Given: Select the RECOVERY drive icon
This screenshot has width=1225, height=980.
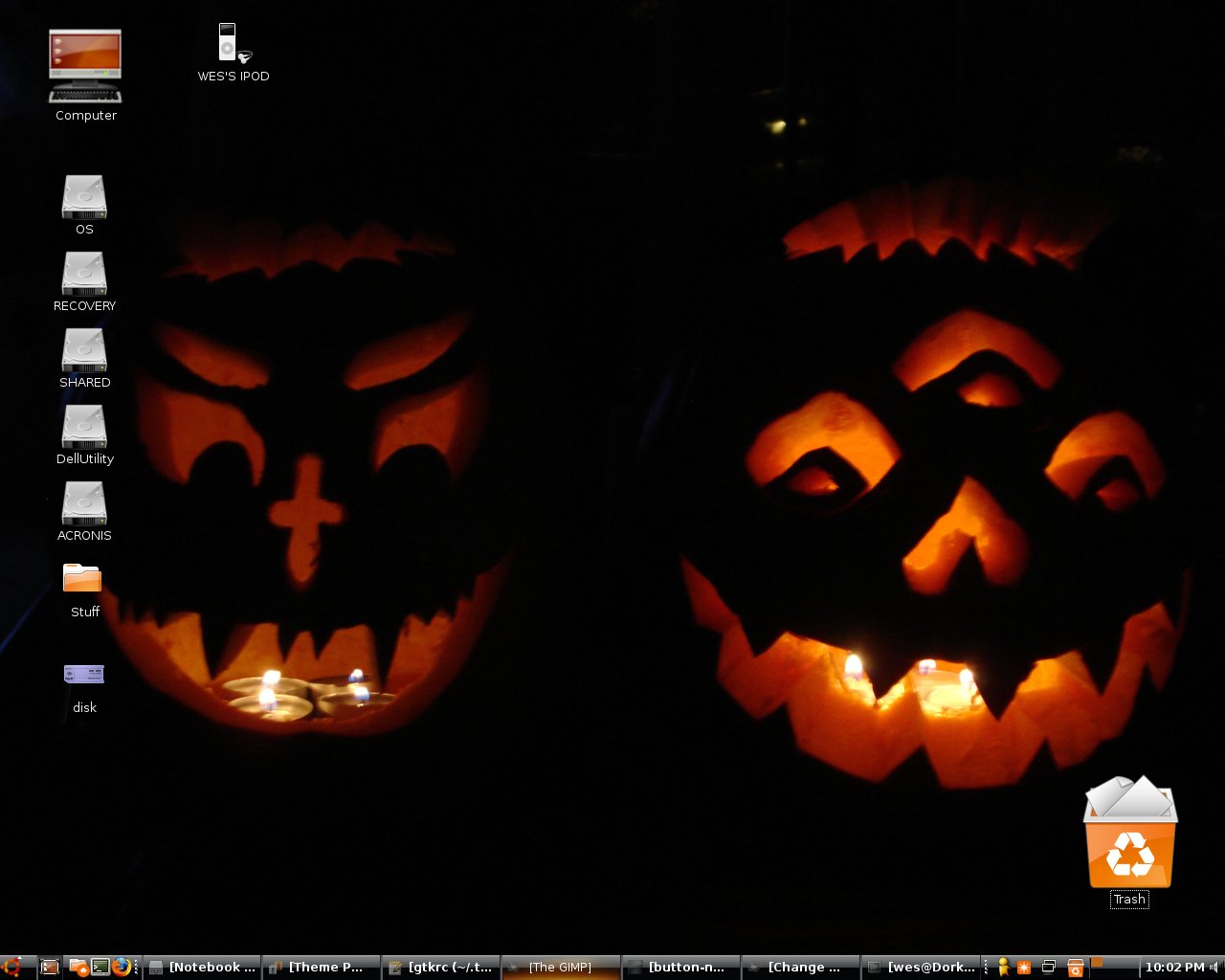Looking at the screenshot, I should pyautogui.click(x=84, y=273).
